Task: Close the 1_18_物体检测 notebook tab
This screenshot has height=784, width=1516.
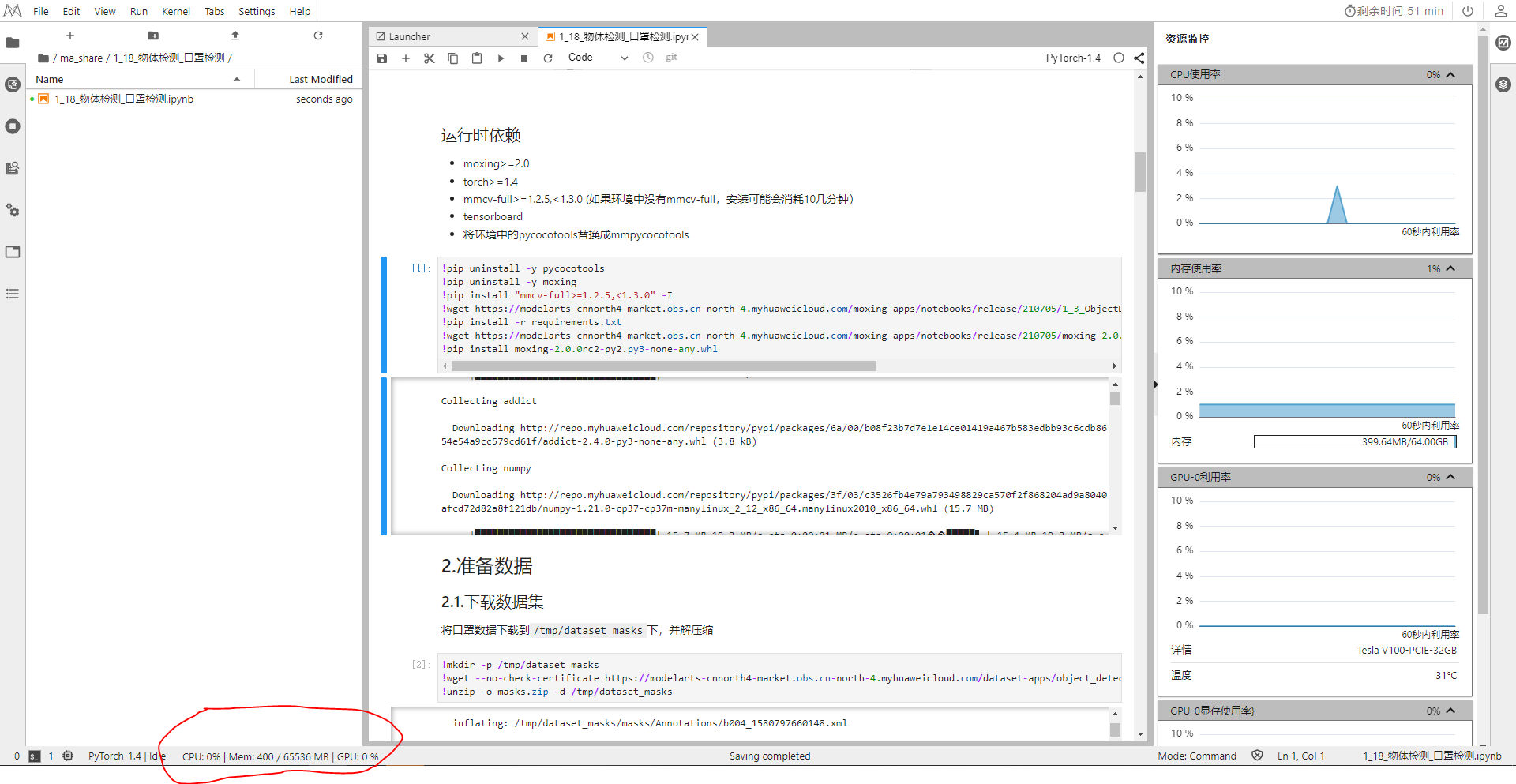Action: point(695,37)
